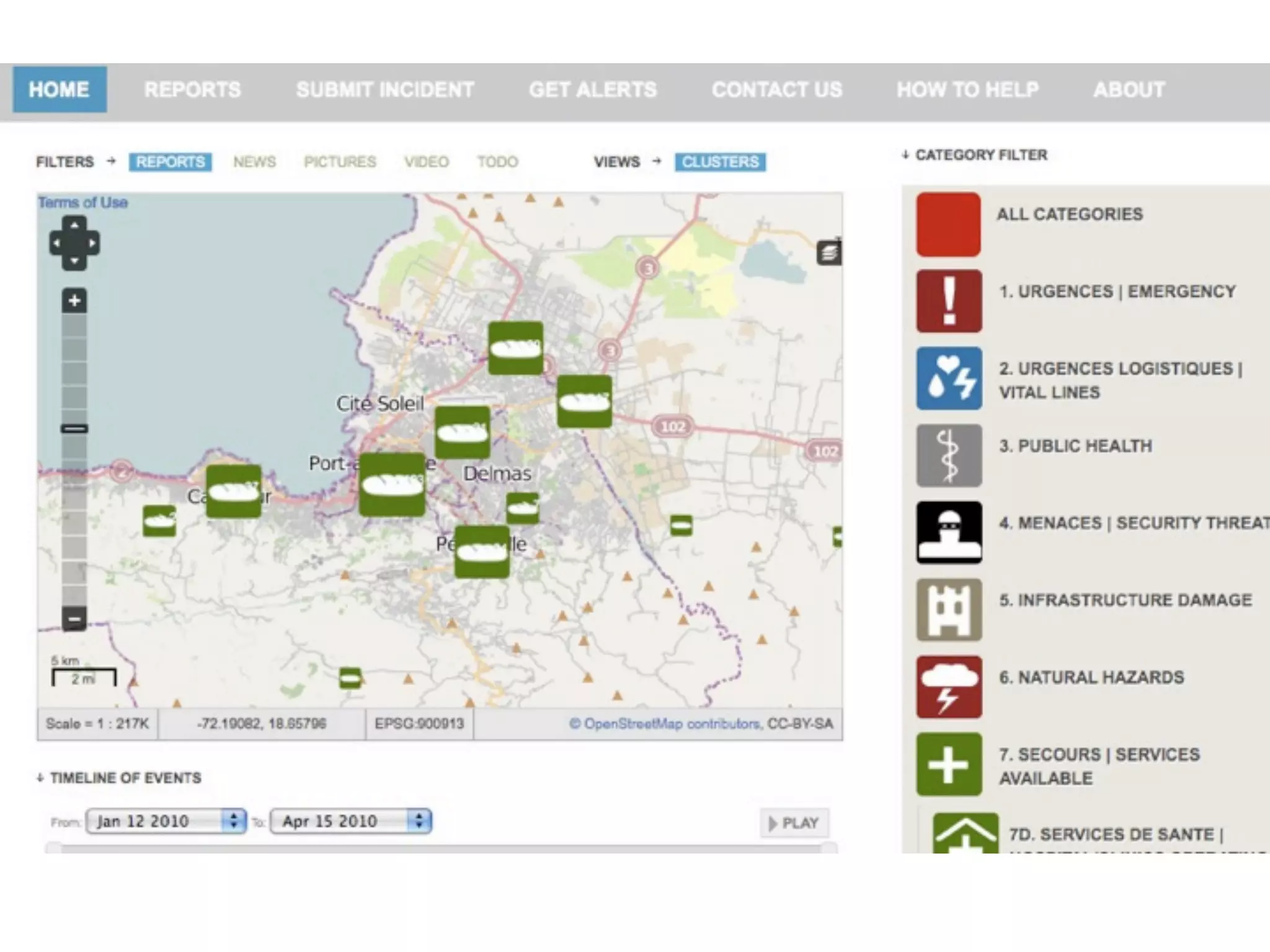This screenshot has width=1270, height=952.
Task: Click the Natural Hazards storm icon
Action: click(949, 687)
